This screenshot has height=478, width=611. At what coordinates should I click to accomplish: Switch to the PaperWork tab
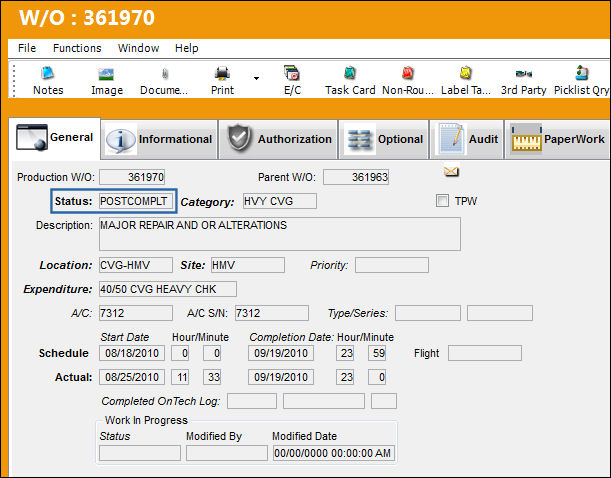pyautogui.click(x=557, y=139)
